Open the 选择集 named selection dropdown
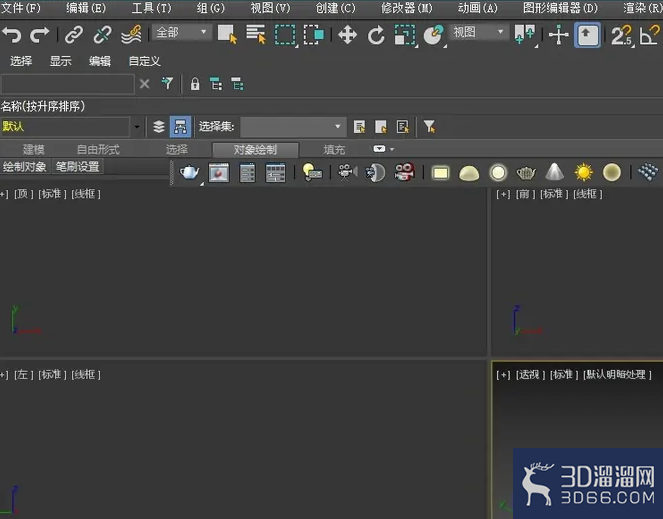The width and height of the screenshot is (663, 519). click(x=293, y=127)
